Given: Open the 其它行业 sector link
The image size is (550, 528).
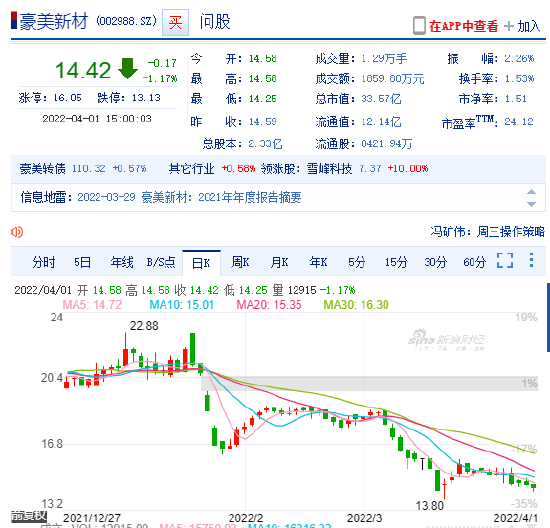Looking at the screenshot, I should click(192, 169).
